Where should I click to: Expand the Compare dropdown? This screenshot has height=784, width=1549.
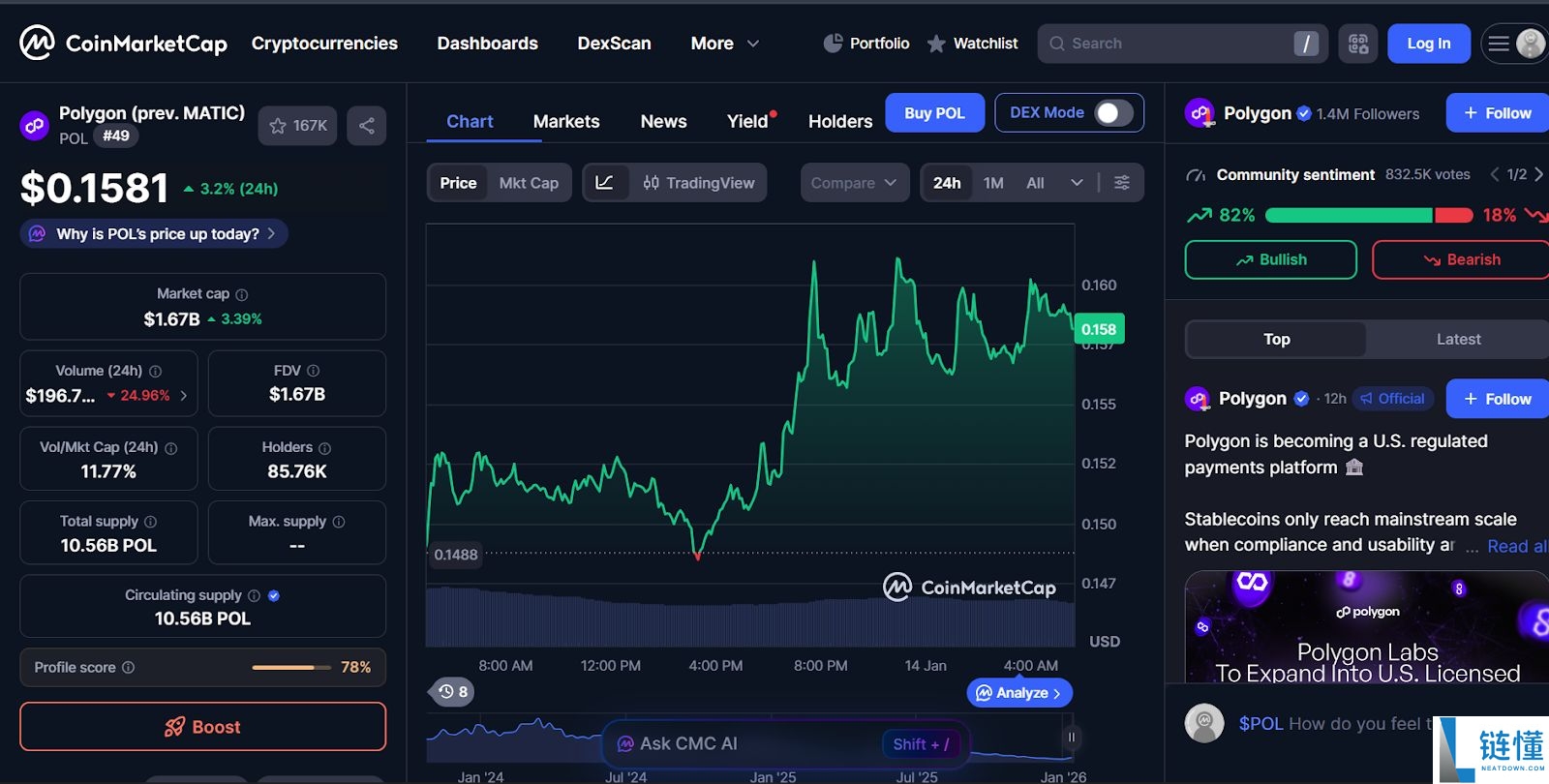855,183
